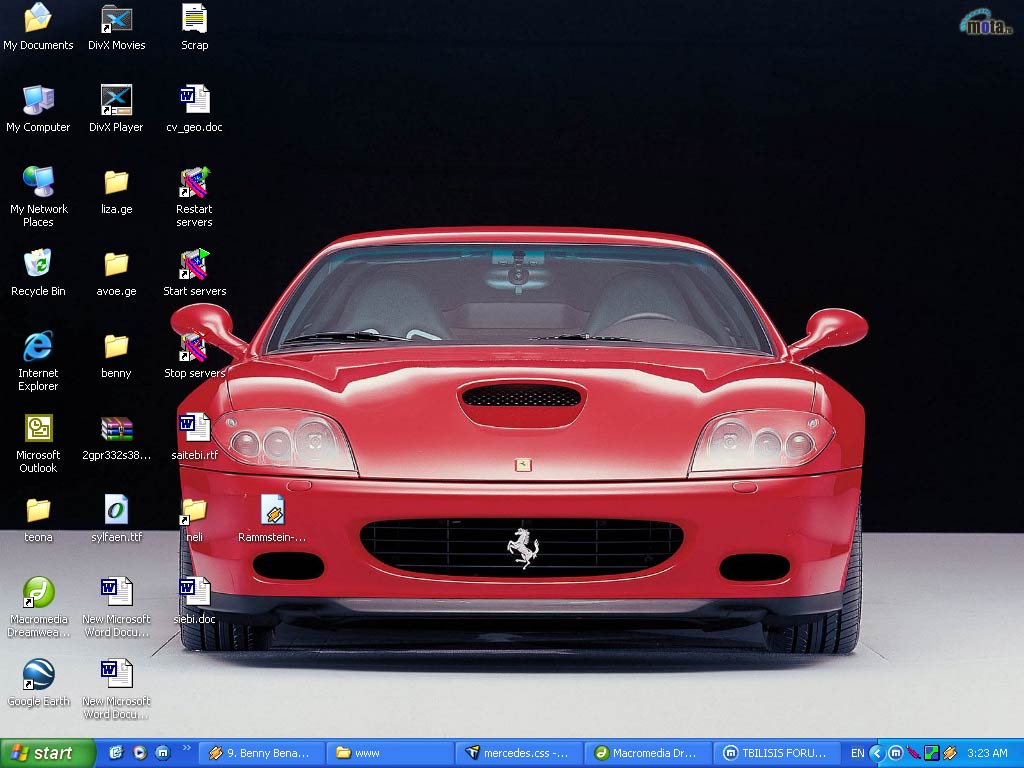Click the liza.ge folder
1024x768 pixels.
tap(116, 191)
